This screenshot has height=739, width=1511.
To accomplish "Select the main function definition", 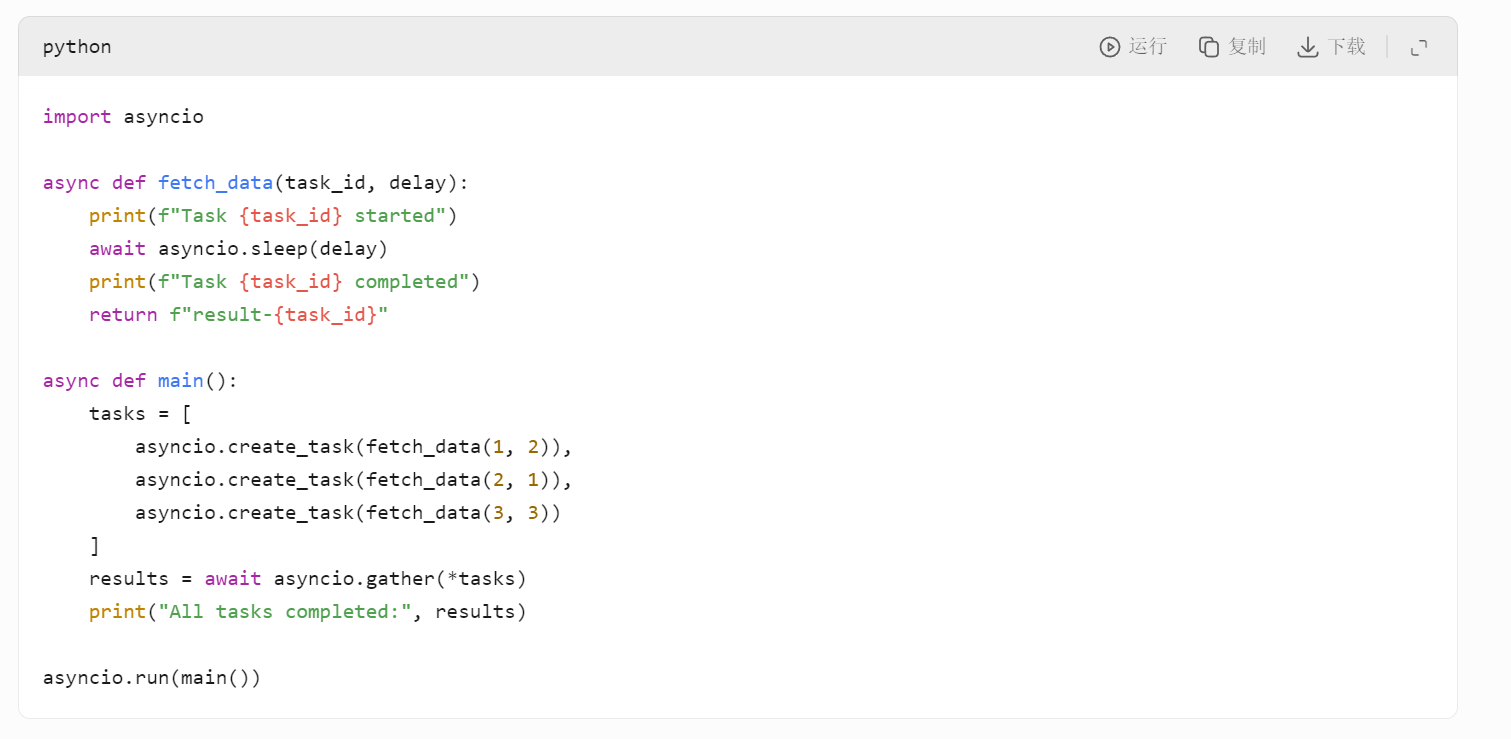I will click(180, 380).
